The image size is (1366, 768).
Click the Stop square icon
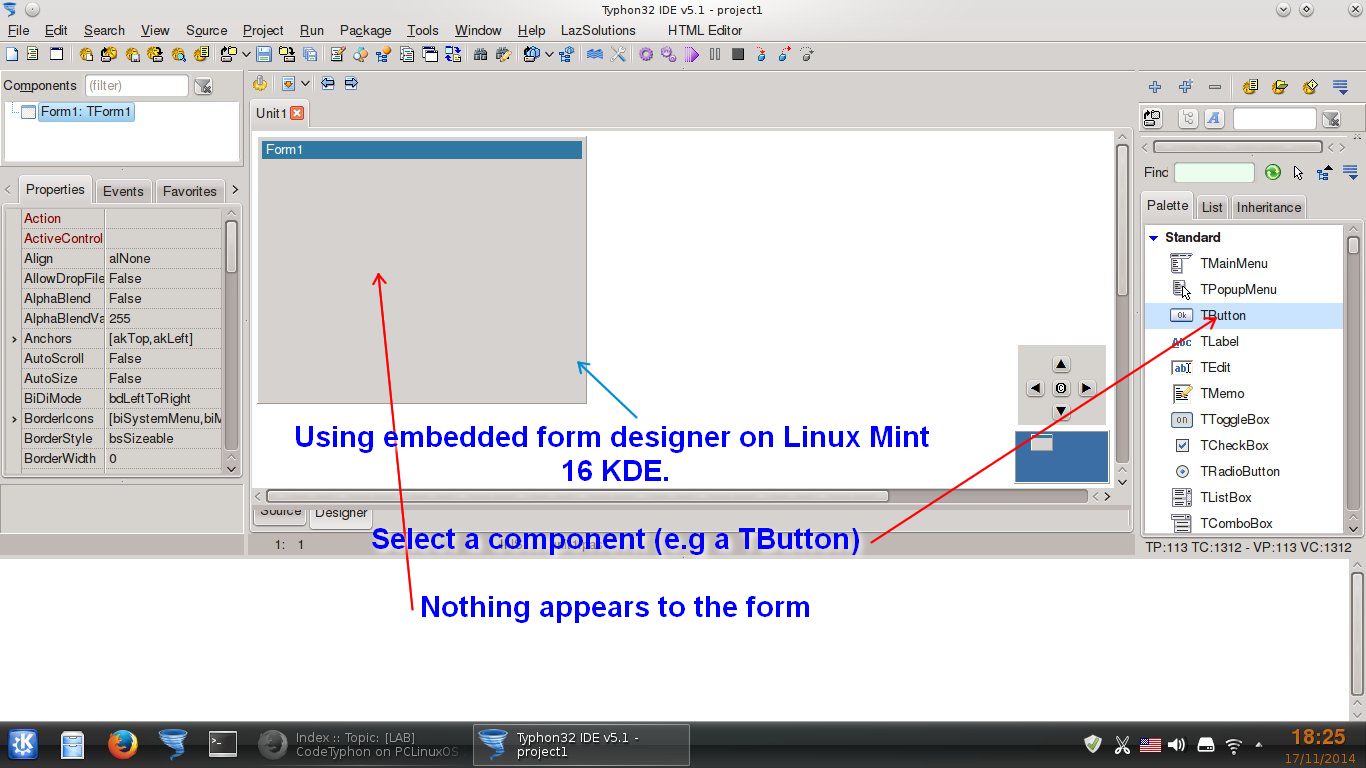click(738, 54)
